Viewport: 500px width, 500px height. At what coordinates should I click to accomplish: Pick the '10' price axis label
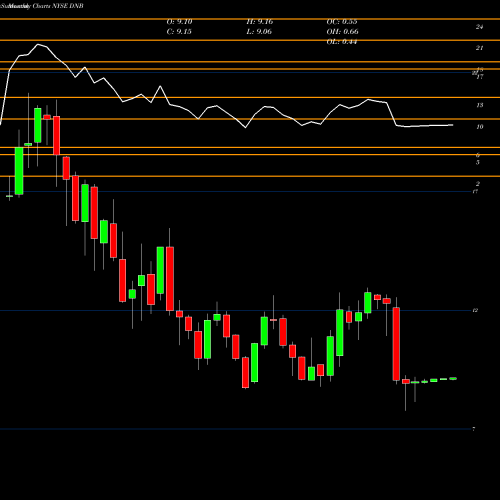tap(479, 127)
